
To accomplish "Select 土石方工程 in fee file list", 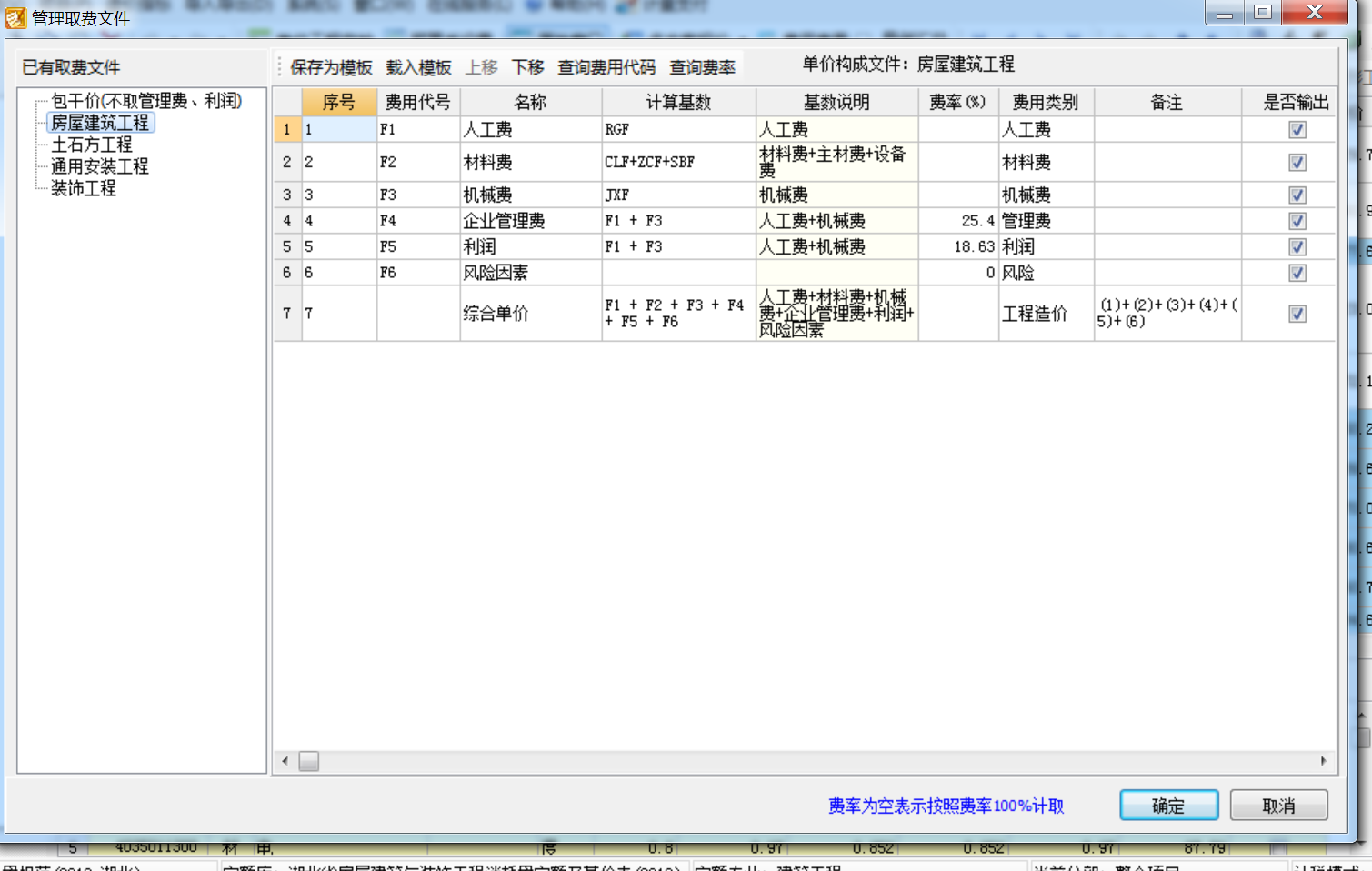I will pos(92,145).
